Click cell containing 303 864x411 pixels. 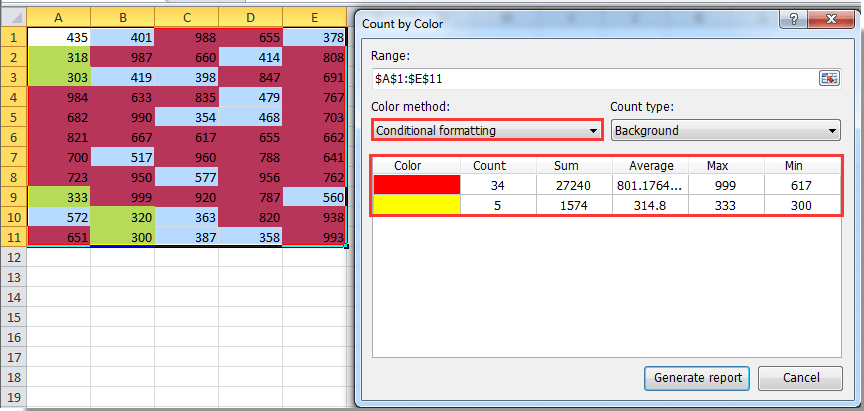(59, 77)
